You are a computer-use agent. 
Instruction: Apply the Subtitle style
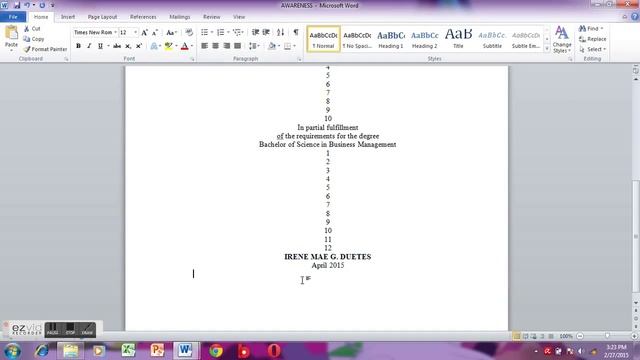click(x=492, y=39)
